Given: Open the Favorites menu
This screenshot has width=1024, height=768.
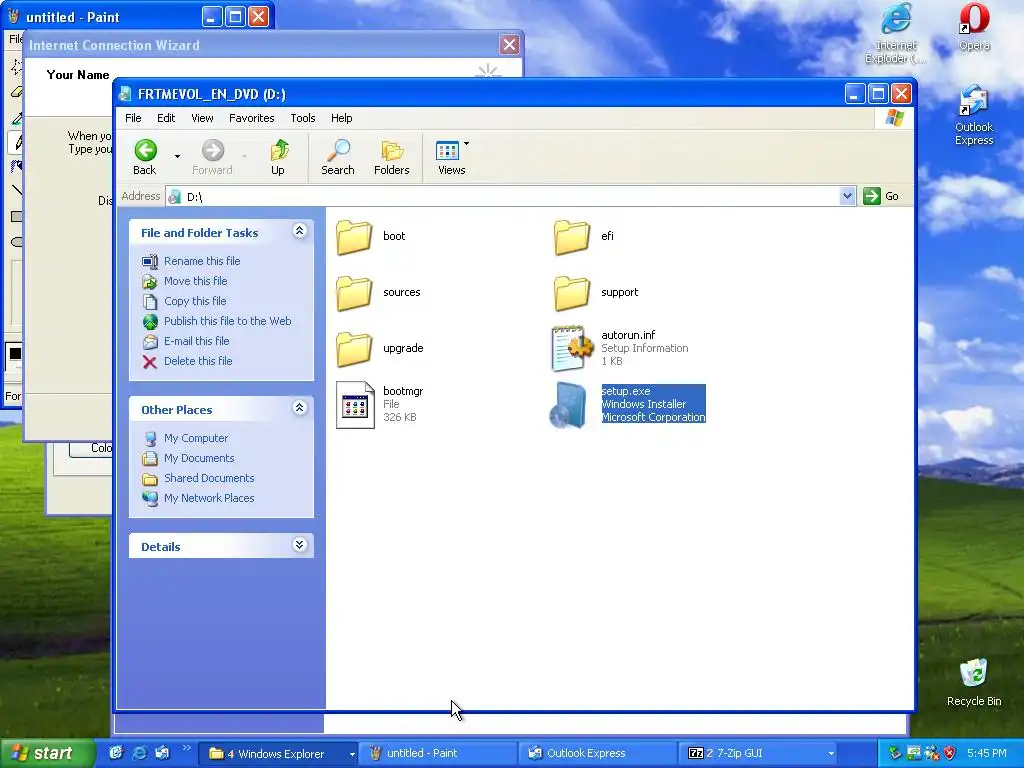Looking at the screenshot, I should 251,118.
